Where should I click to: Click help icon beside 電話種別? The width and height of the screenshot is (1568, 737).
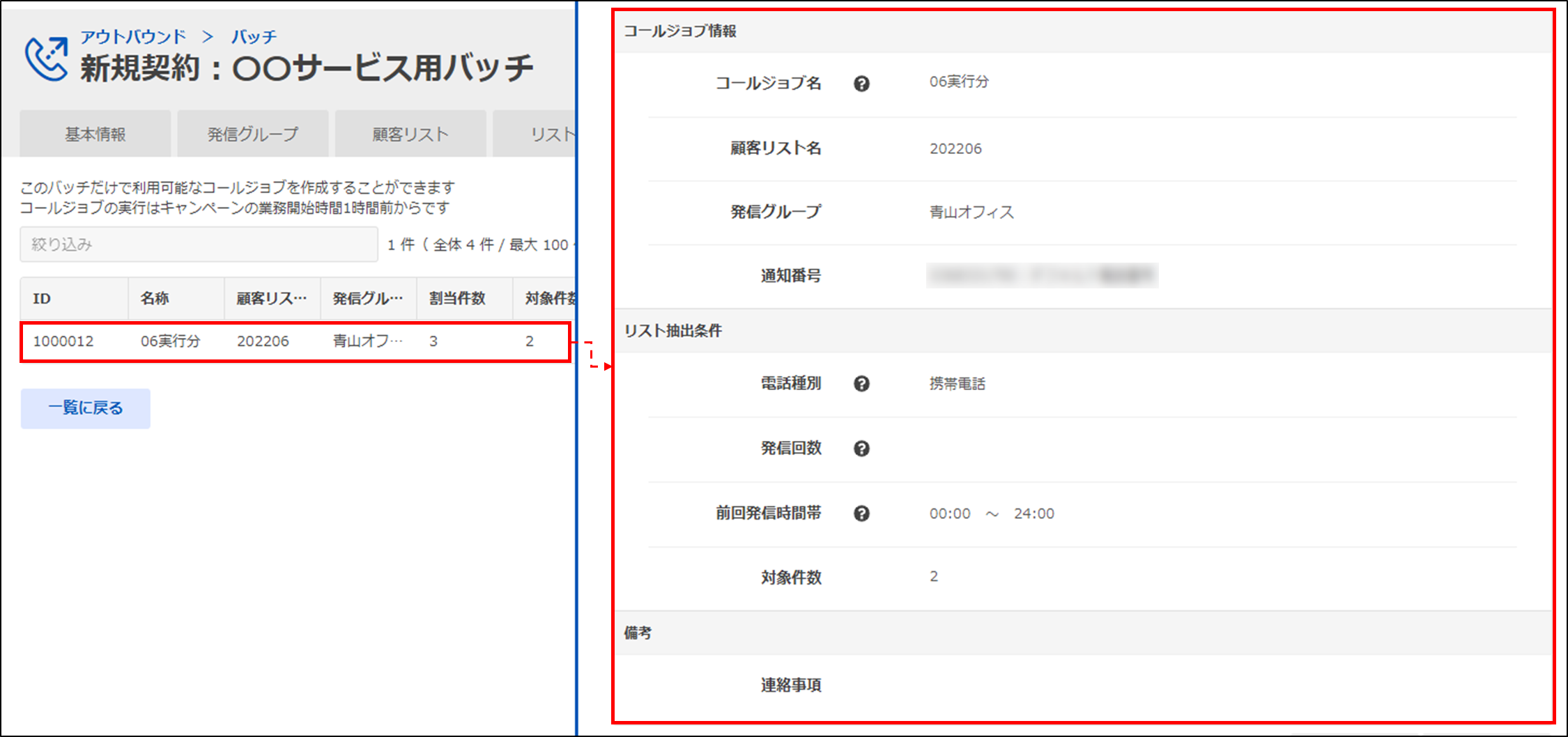pos(861,384)
